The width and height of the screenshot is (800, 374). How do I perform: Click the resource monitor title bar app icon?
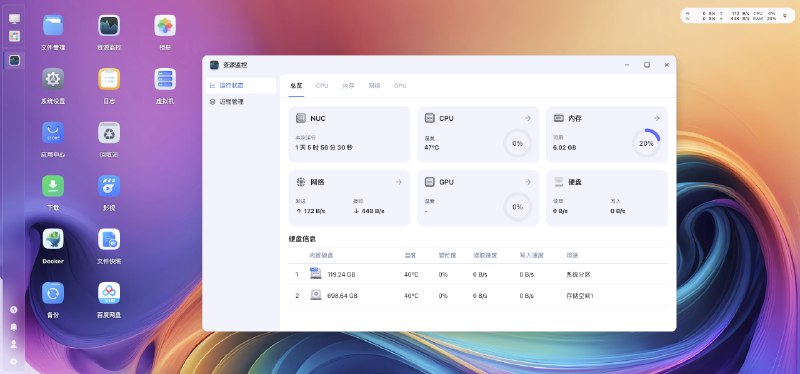214,65
